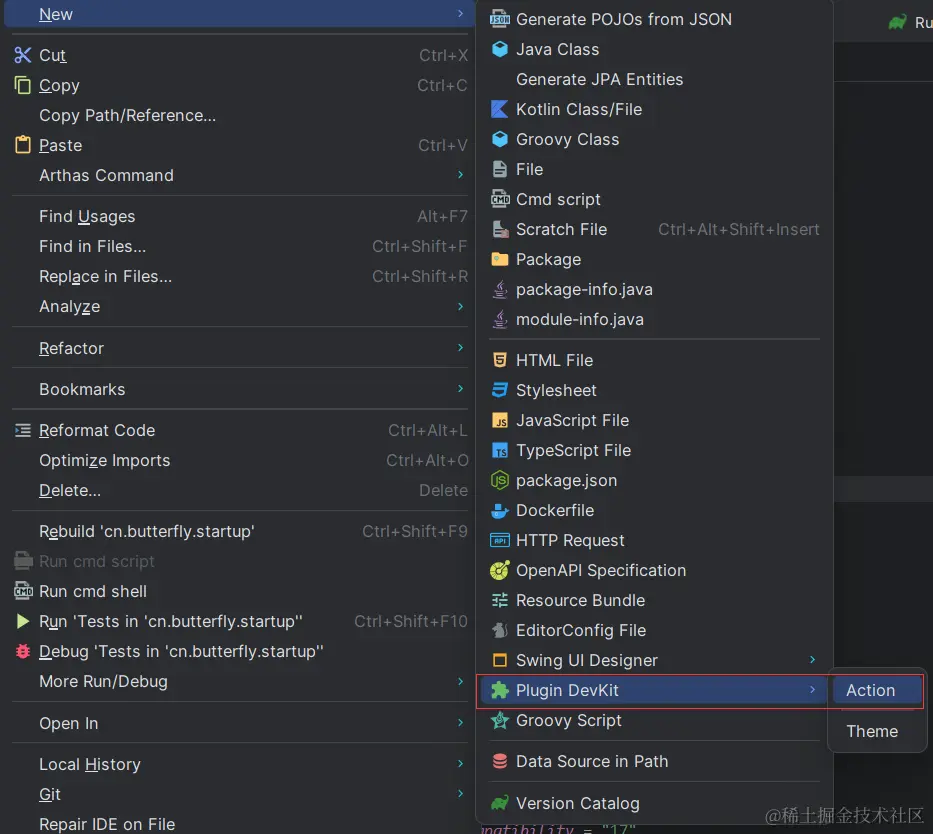Expand the Open In submenu arrow
The width and height of the screenshot is (933, 834).
pyautogui.click(x=460, y=722)
